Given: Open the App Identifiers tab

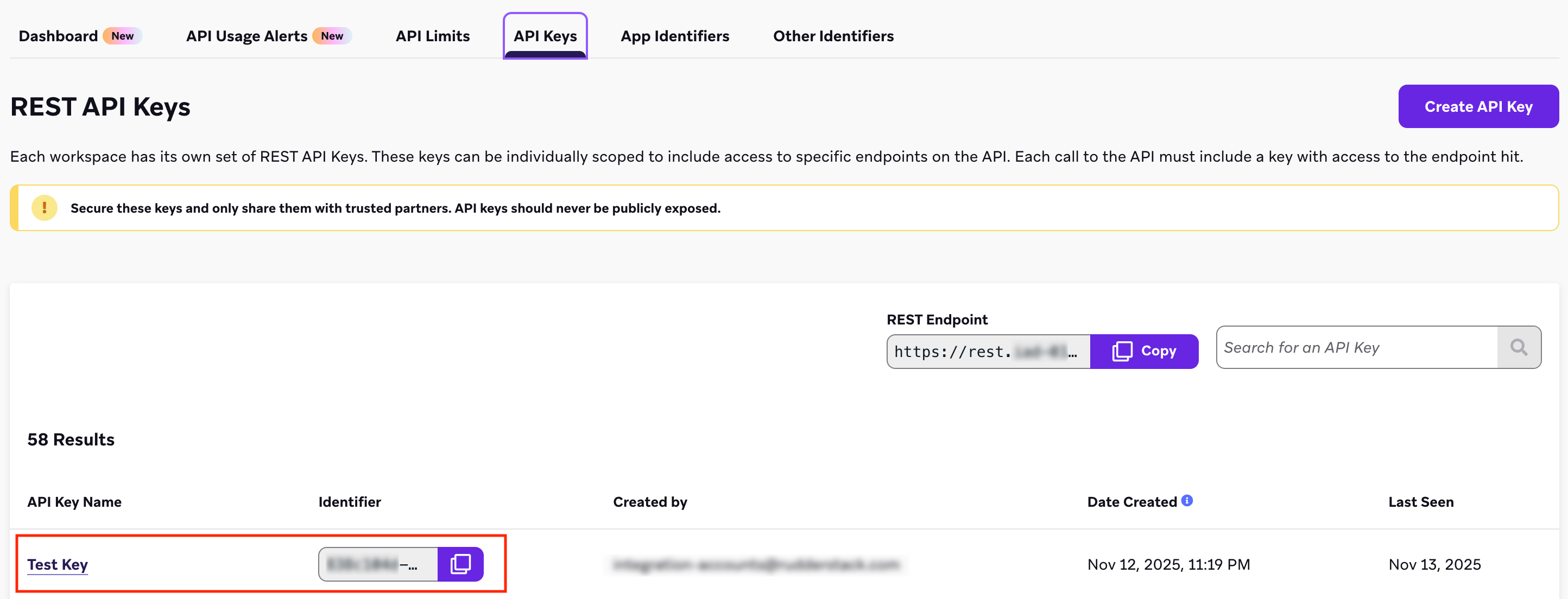Looking at the screenshot, I should pos(674,36).
